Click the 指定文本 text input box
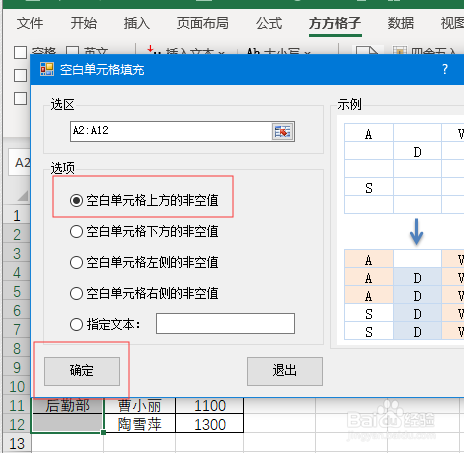The width and height of the screenshot is (464, 453). point(225,323)
